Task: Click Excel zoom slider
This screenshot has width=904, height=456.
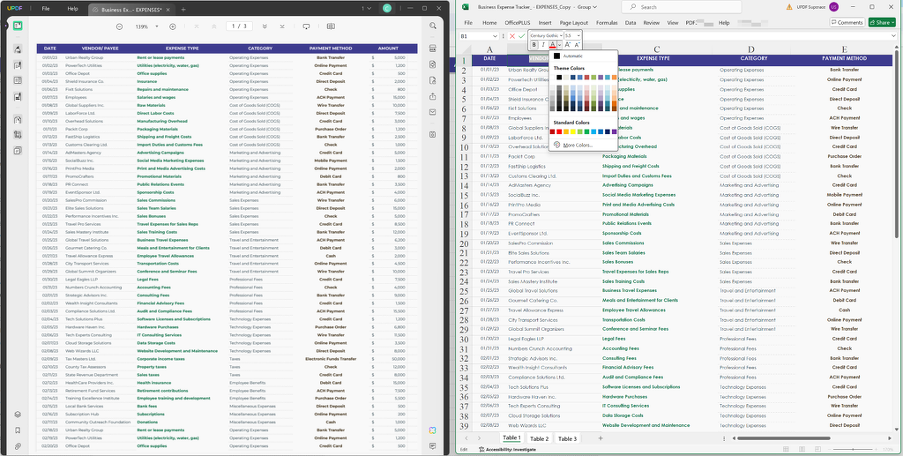Action: point(853,449)
